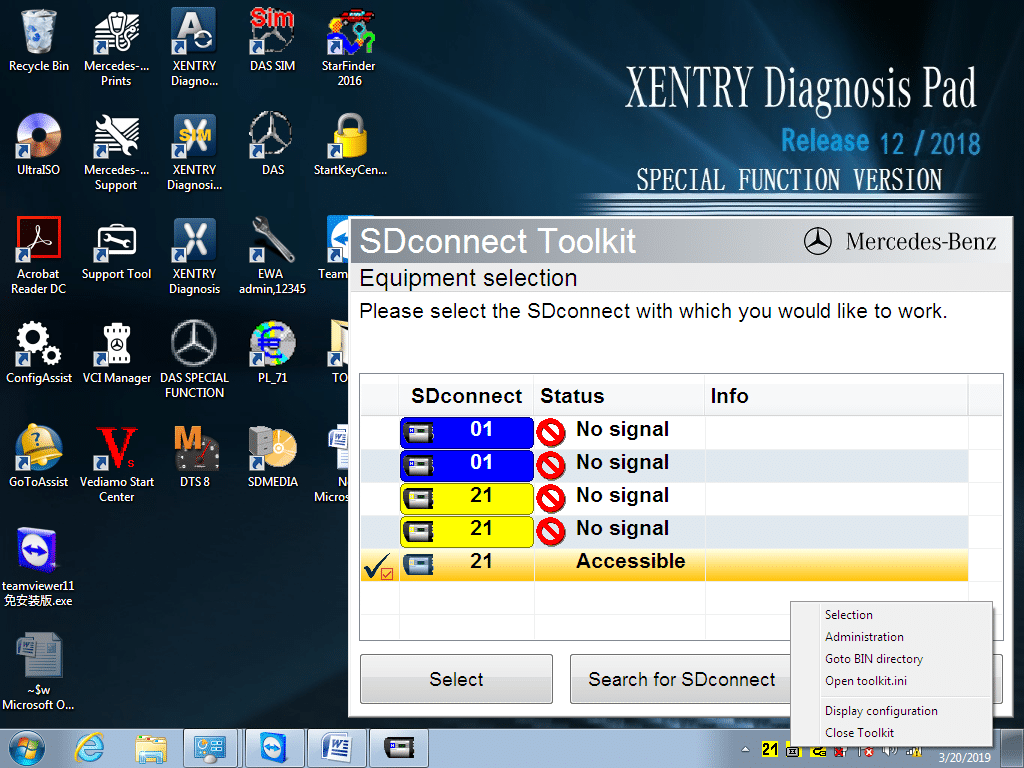Open the StartKeyCenter padlock icon
The width and height of the screenshot is (1024, 768).
(349, 138)
